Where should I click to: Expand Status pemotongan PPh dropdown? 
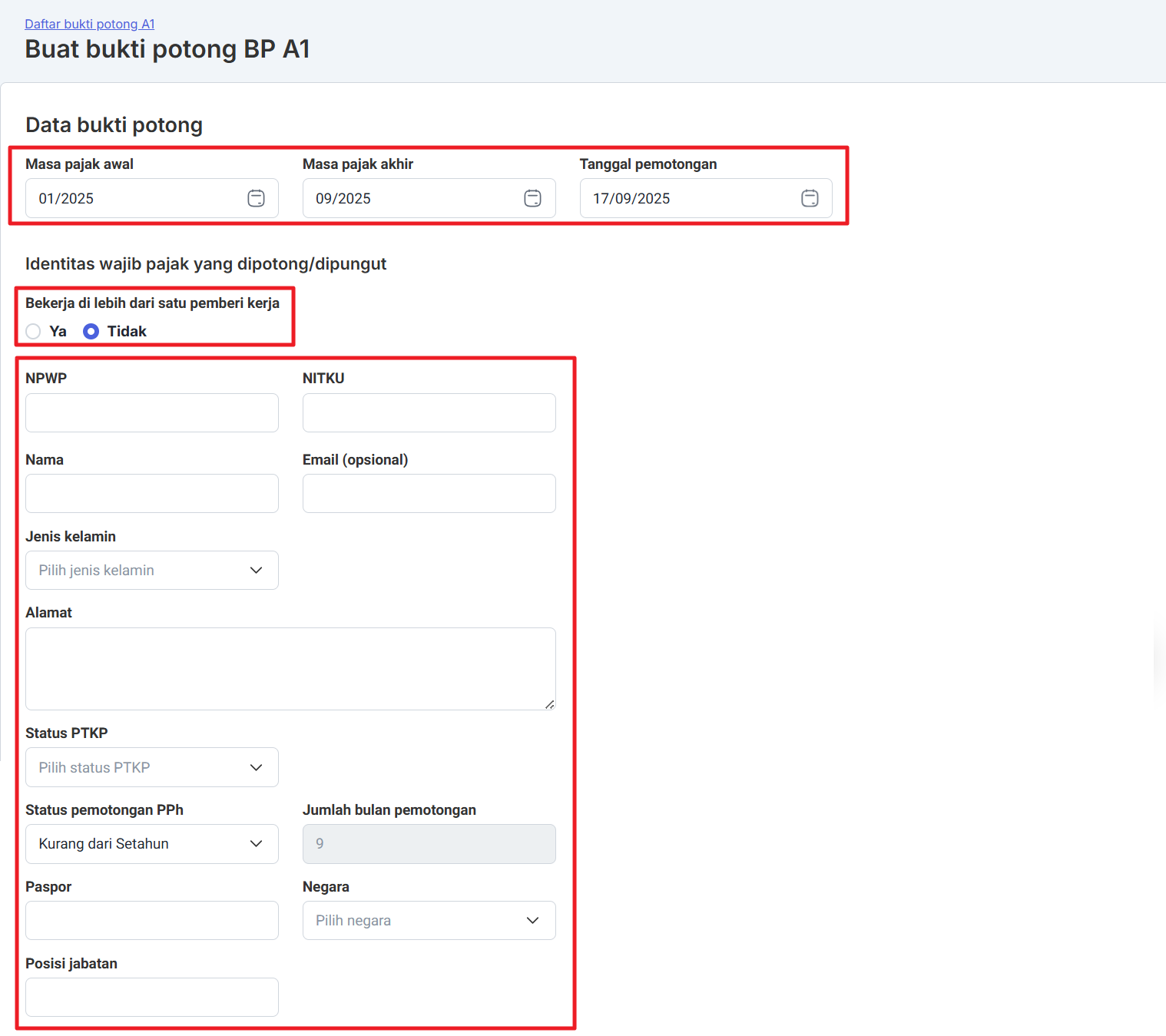[x=152, y=843]
